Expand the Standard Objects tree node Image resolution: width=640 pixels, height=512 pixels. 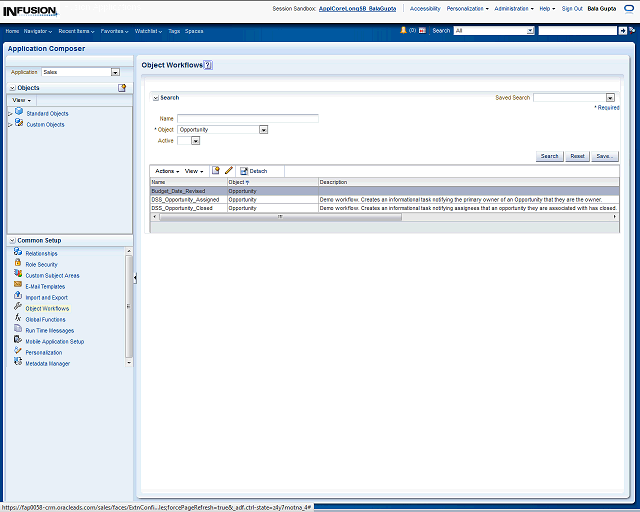coord(10,114)
